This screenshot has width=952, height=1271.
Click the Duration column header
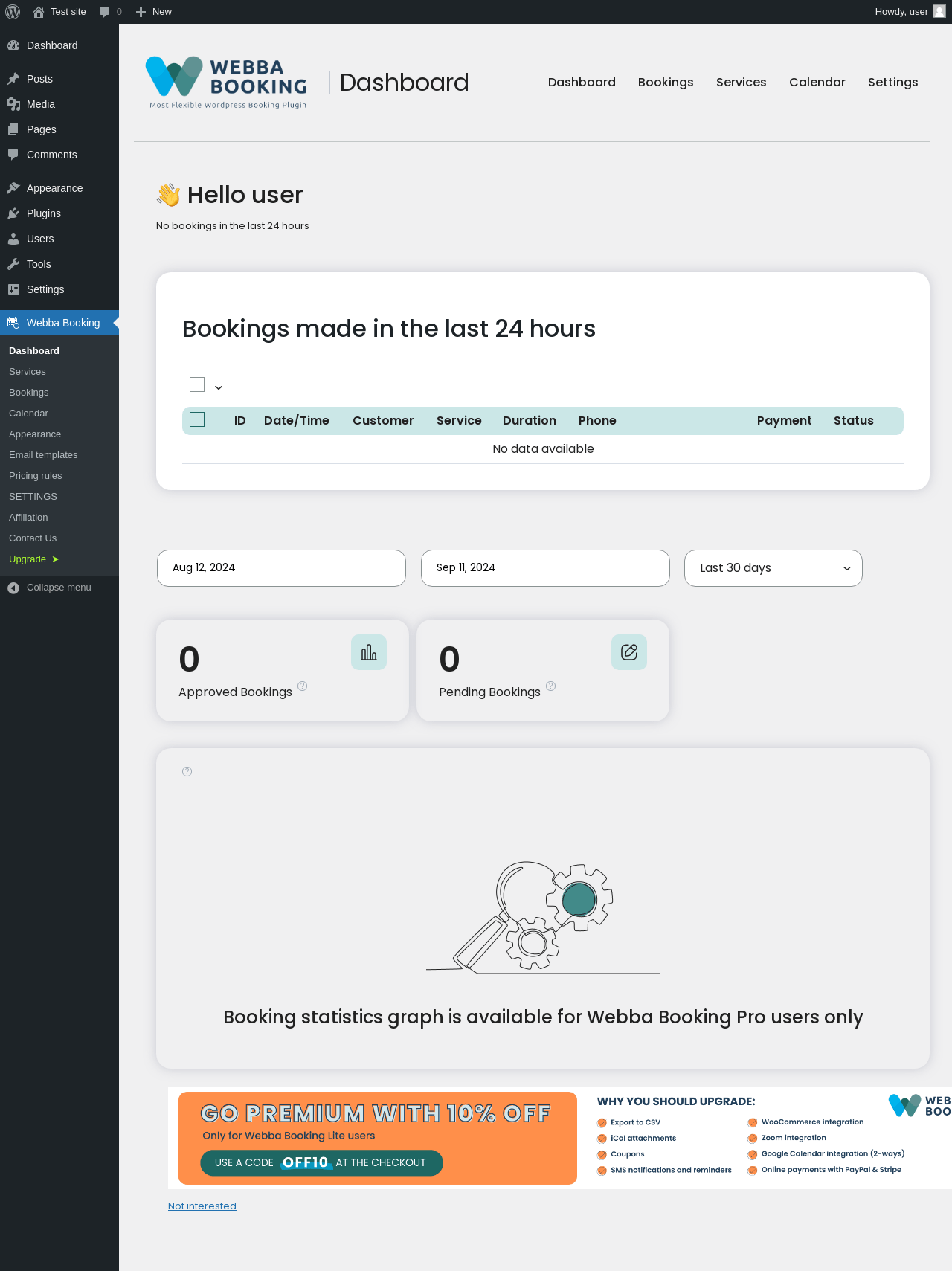tap(530, 421)
